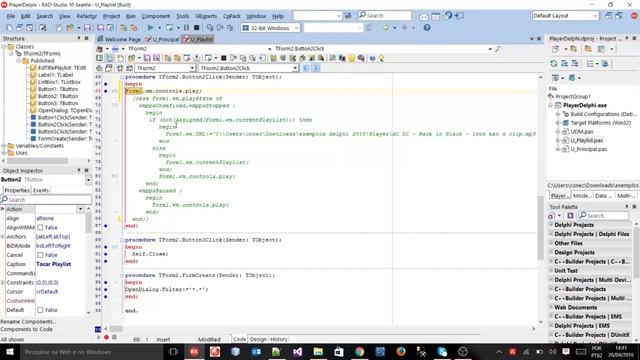
Task: Select ListBox1: TListBox in Structure tree
Action: pos(59,82)
